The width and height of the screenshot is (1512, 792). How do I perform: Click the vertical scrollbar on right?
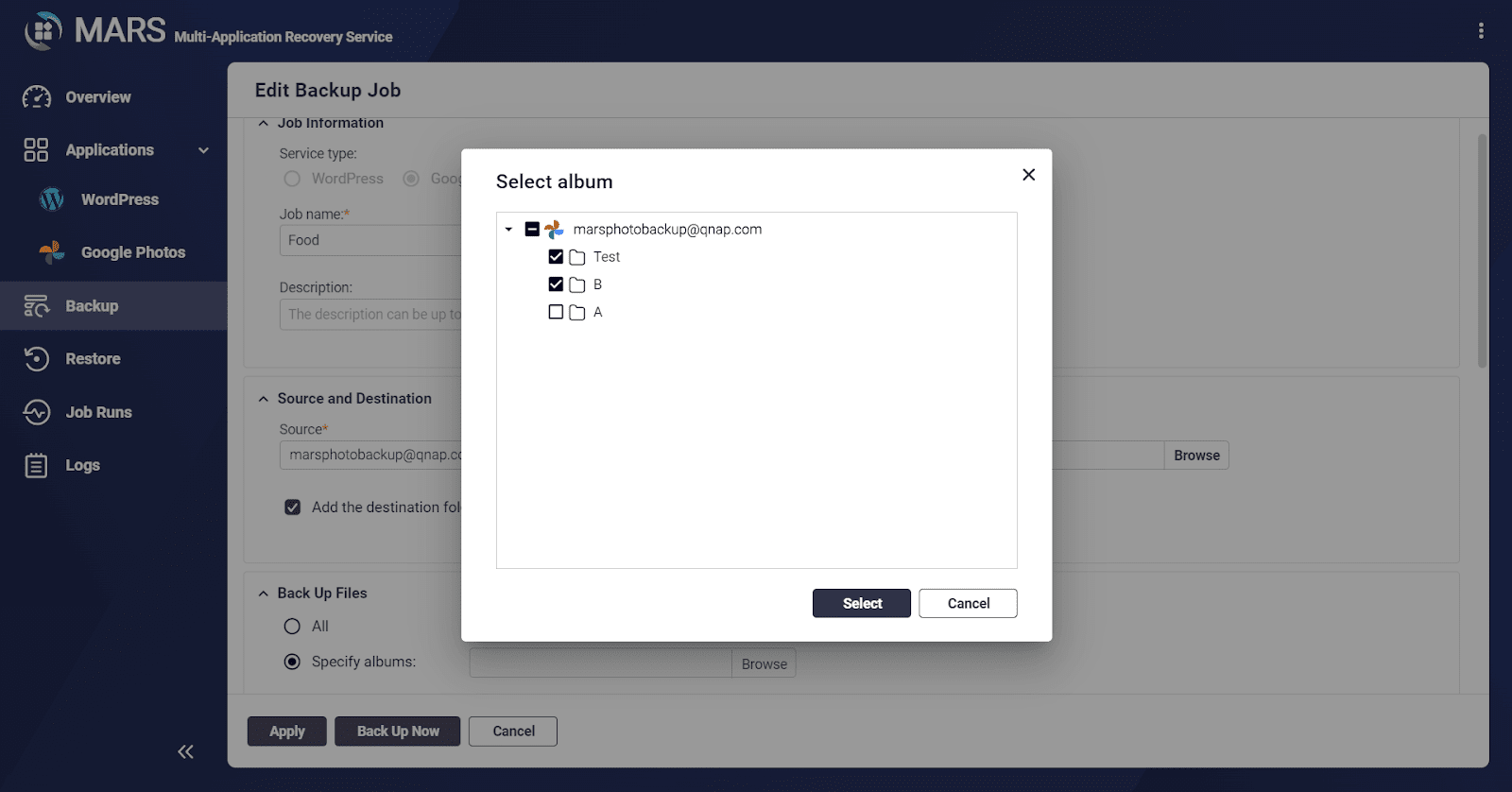pos(1482,250)
